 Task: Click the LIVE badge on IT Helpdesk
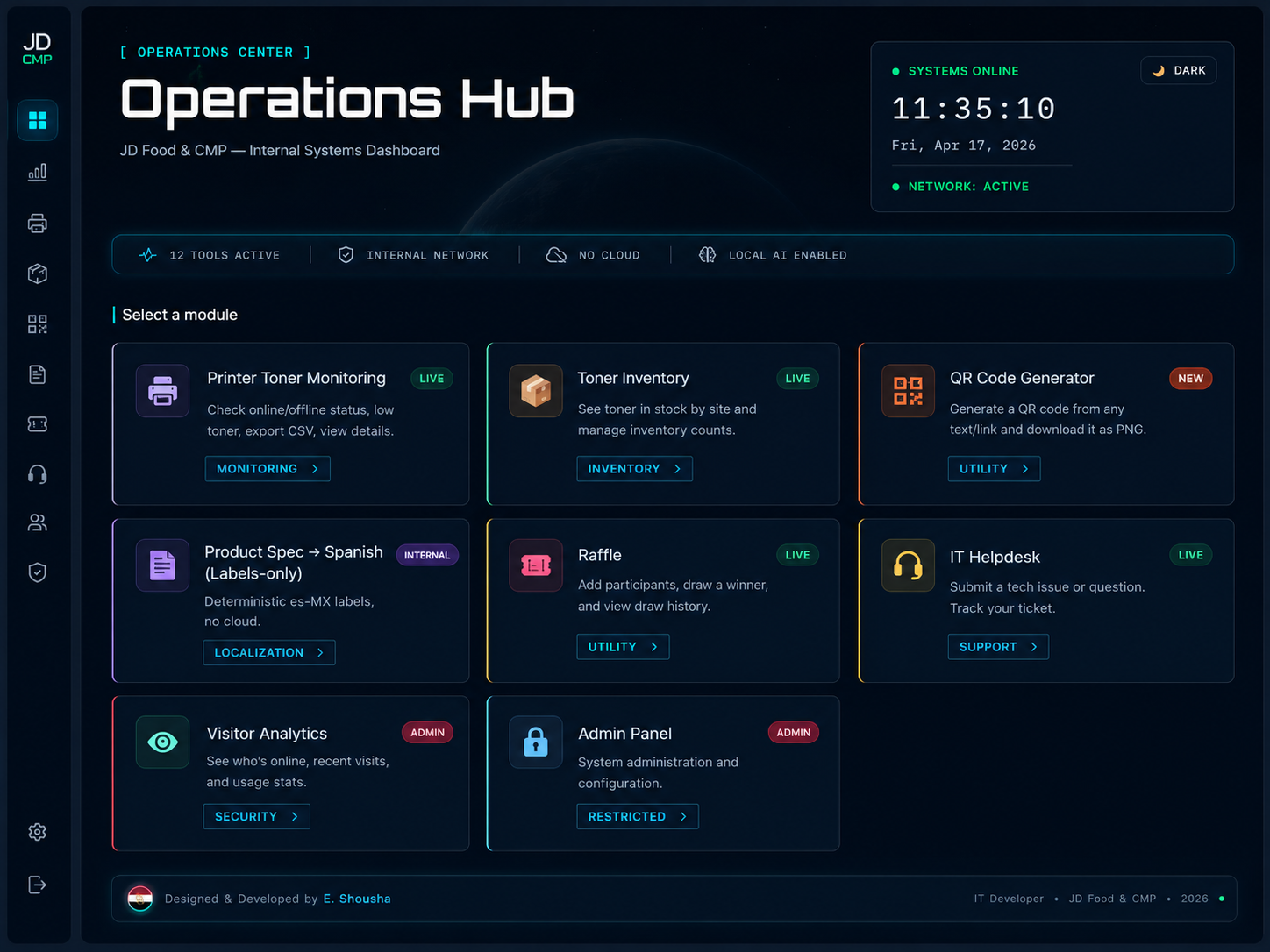[x=1190, y=555]
